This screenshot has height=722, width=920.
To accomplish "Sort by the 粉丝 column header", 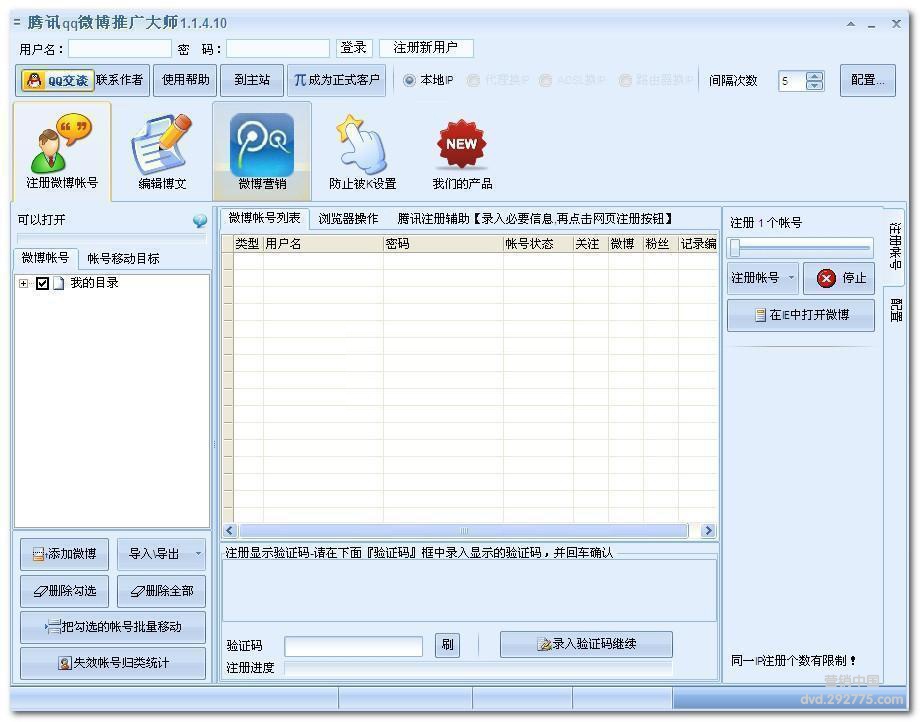I will tap(660, 244).
